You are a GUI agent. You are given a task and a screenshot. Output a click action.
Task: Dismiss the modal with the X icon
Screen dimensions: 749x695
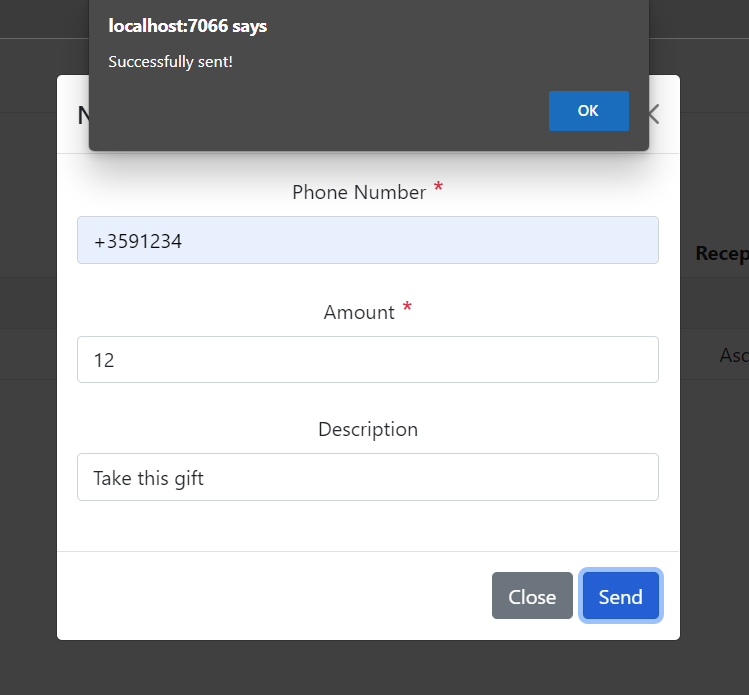tap(654, 115)
